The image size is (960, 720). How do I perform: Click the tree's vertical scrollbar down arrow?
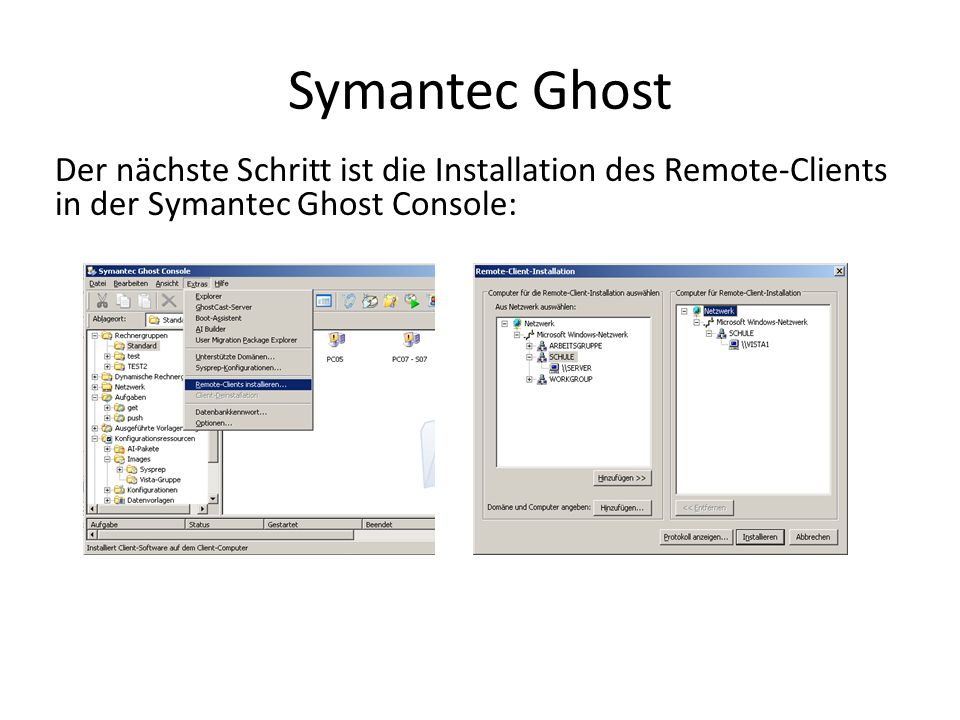pos(214,499)
